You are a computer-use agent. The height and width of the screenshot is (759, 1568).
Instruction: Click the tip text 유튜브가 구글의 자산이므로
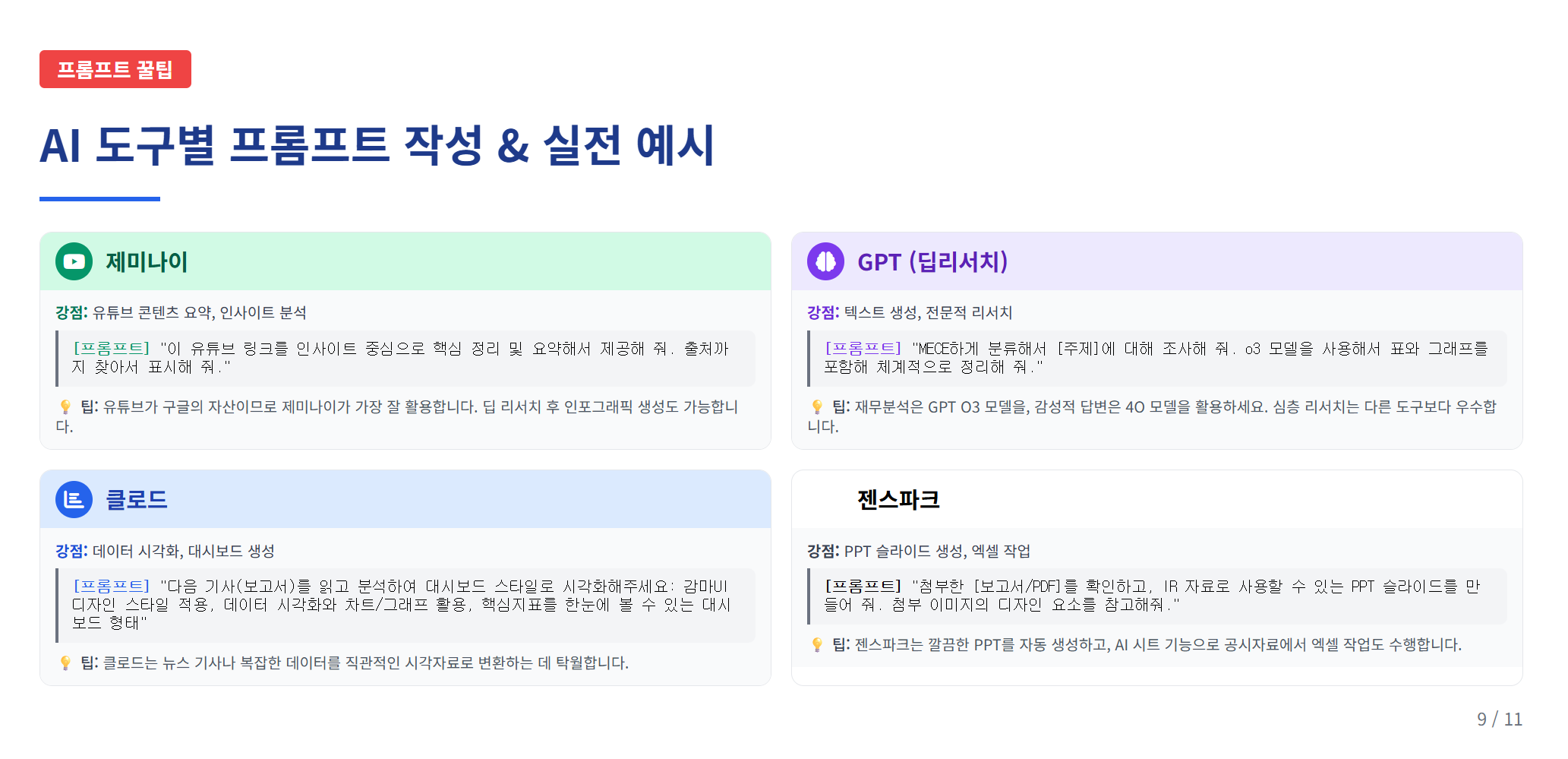(x=396, y=416)
